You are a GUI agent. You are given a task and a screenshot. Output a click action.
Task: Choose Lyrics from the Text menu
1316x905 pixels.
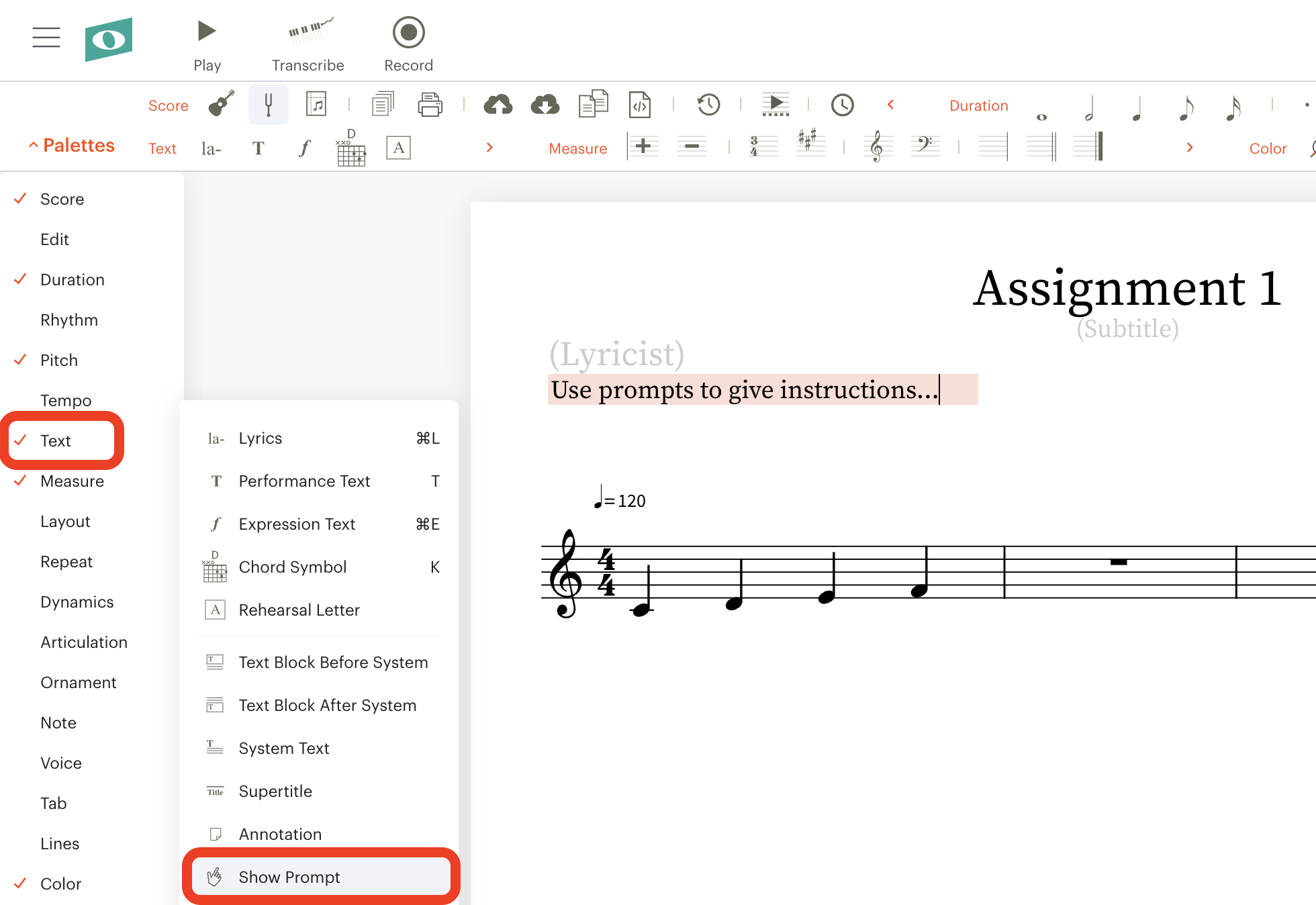[320, 438]
